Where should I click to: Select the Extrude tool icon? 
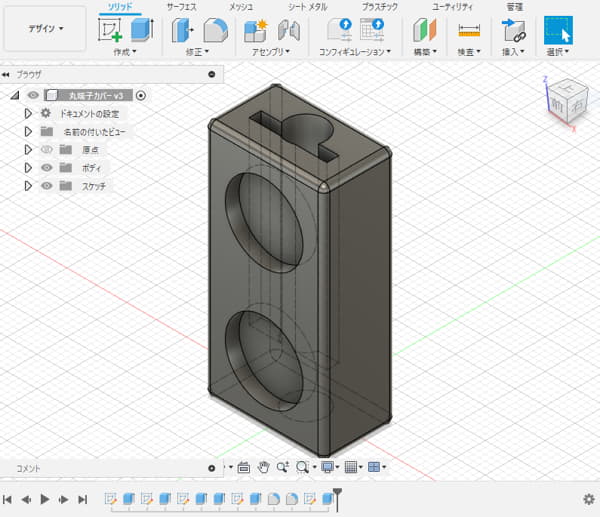point(142,30)
